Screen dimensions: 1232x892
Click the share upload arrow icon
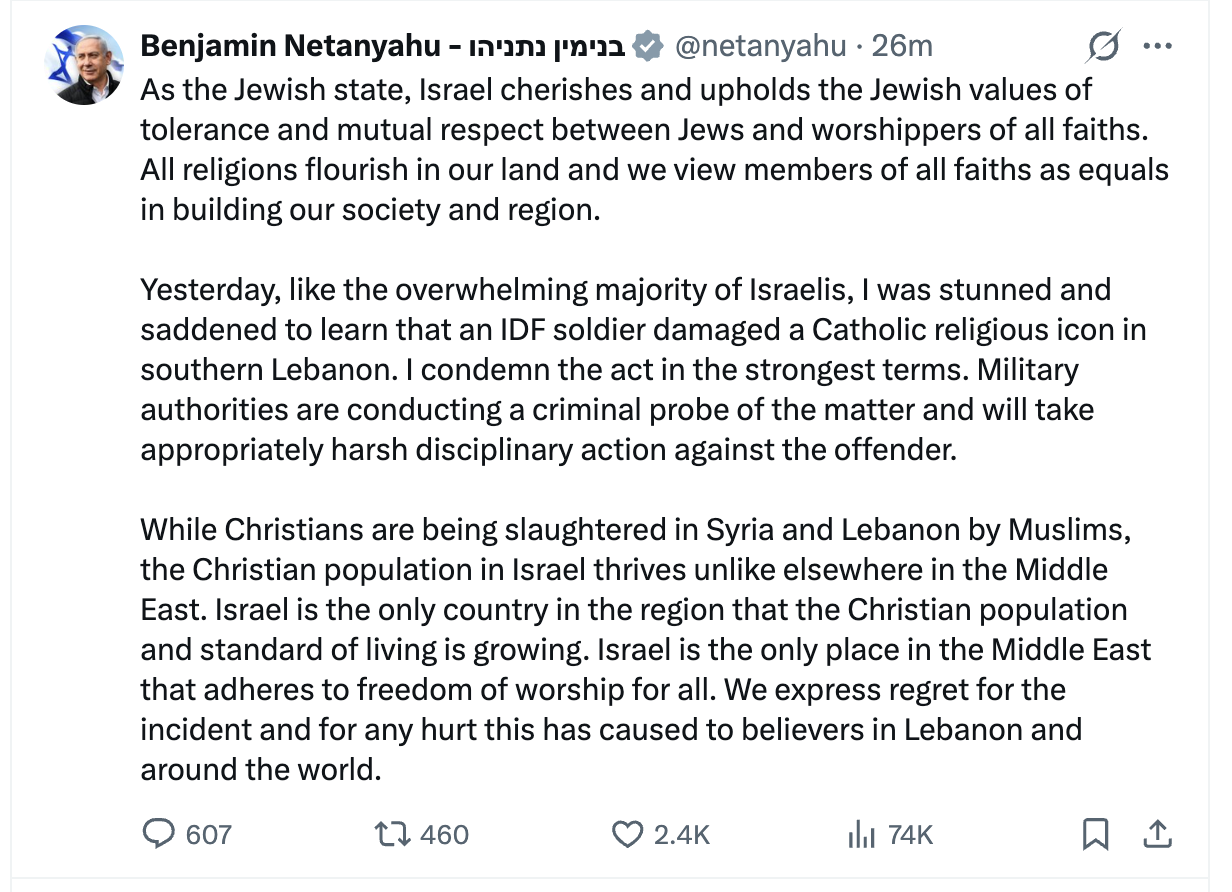tap(1156, 834)
